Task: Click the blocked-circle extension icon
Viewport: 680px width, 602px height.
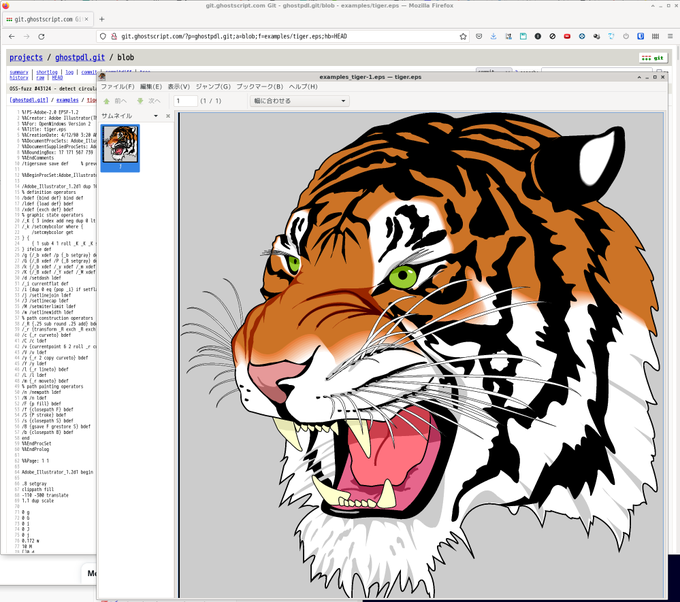Action: pyautogui.click(x=552, y=36)
